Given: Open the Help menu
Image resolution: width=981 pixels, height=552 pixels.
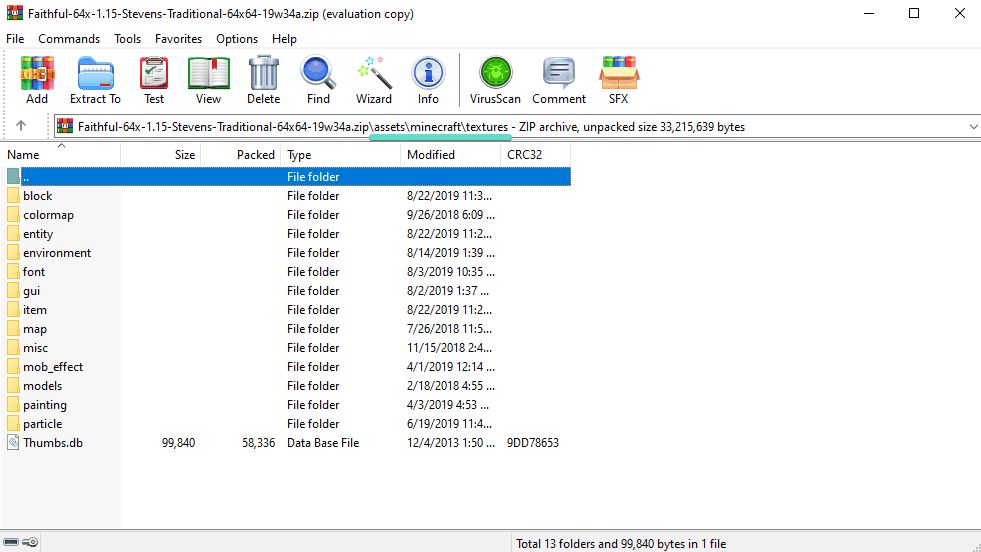Looking at the screenshot, I should click(x=284, y=39).
